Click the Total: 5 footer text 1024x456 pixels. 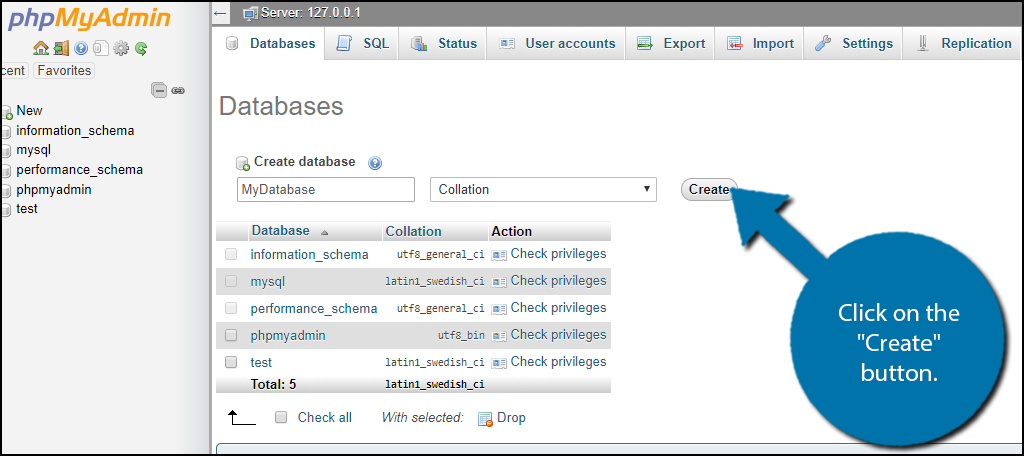(x=273, y=384)
